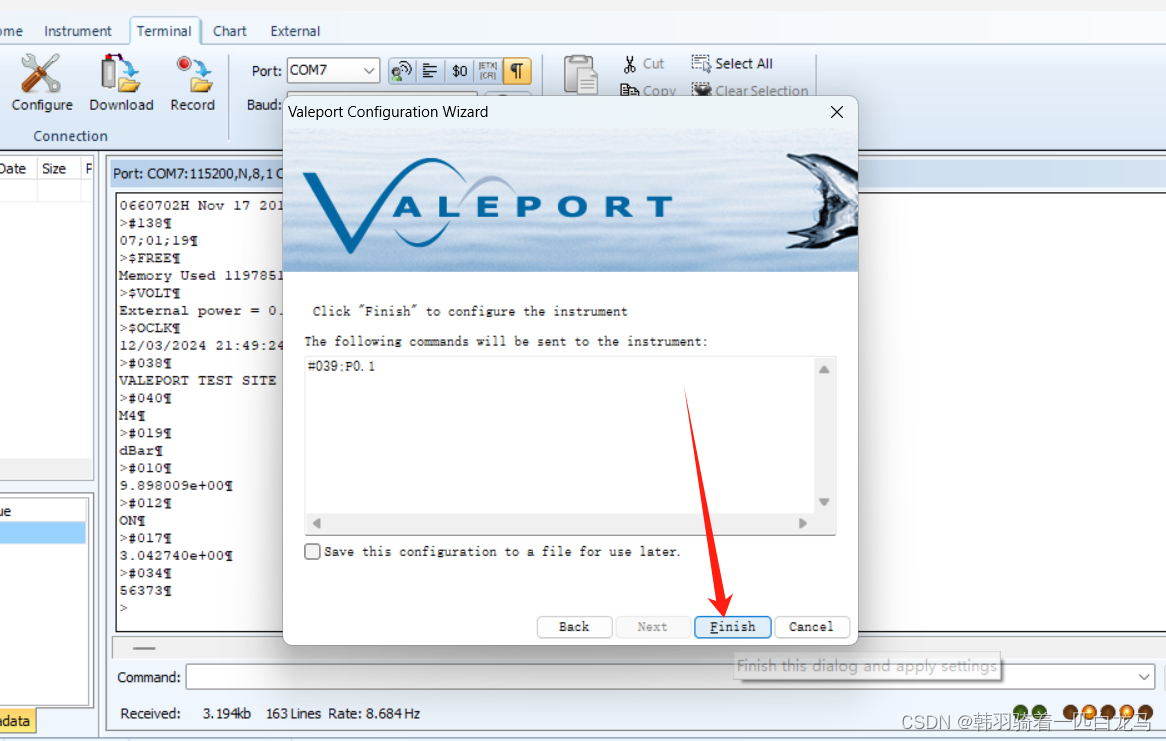Click the ON¶ terminal line
This screenshot has height=741, width=1166.
click(x=132, y=520)
